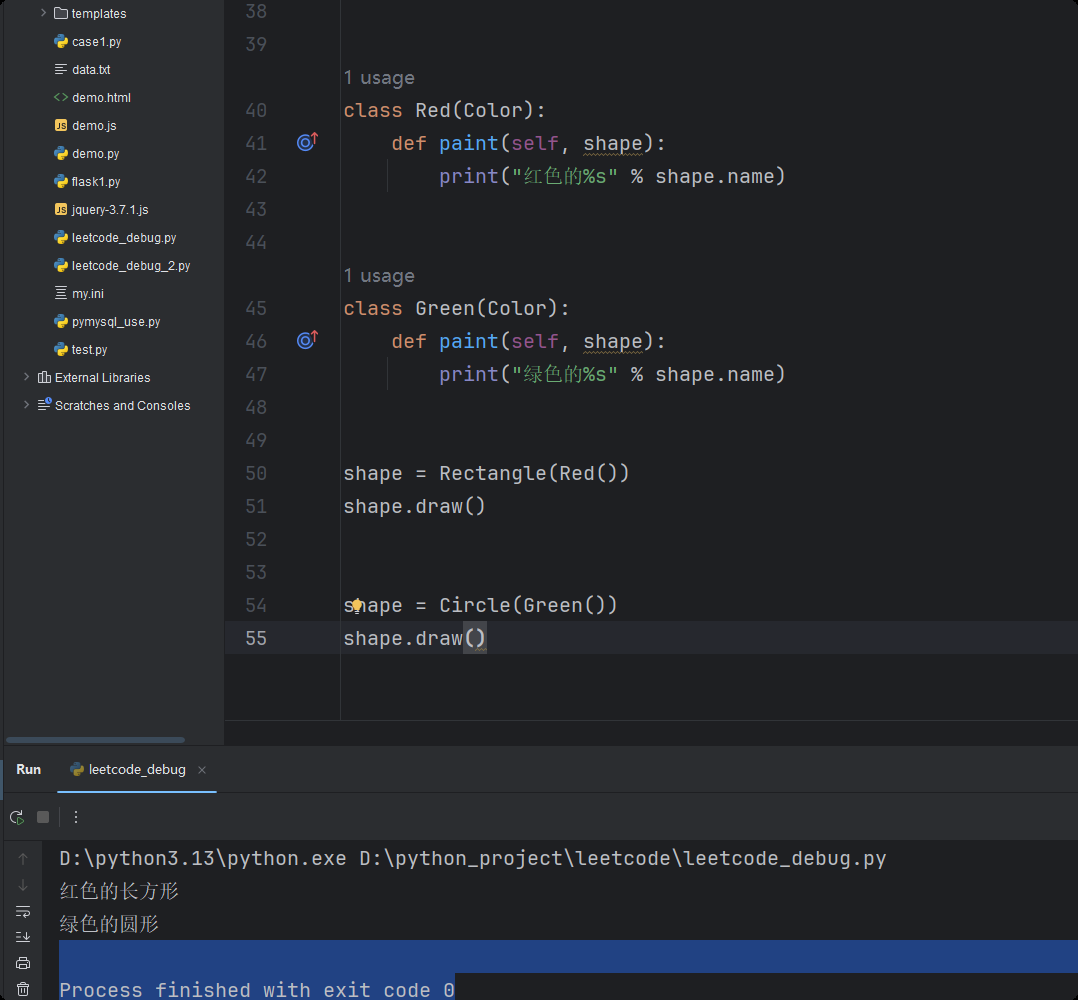Click 'class Red(Color):' on line 40
This screenshot has width=1078, height=1000.
click(x=445, y=110)
